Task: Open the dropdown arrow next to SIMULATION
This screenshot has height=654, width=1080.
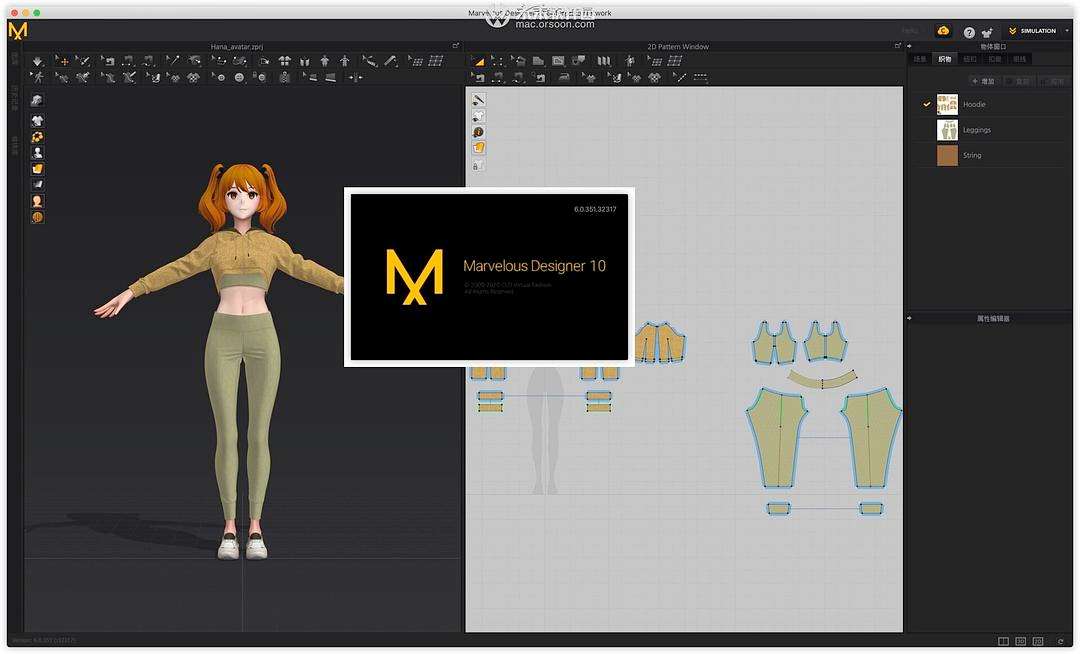Action: click(1067, 31)
